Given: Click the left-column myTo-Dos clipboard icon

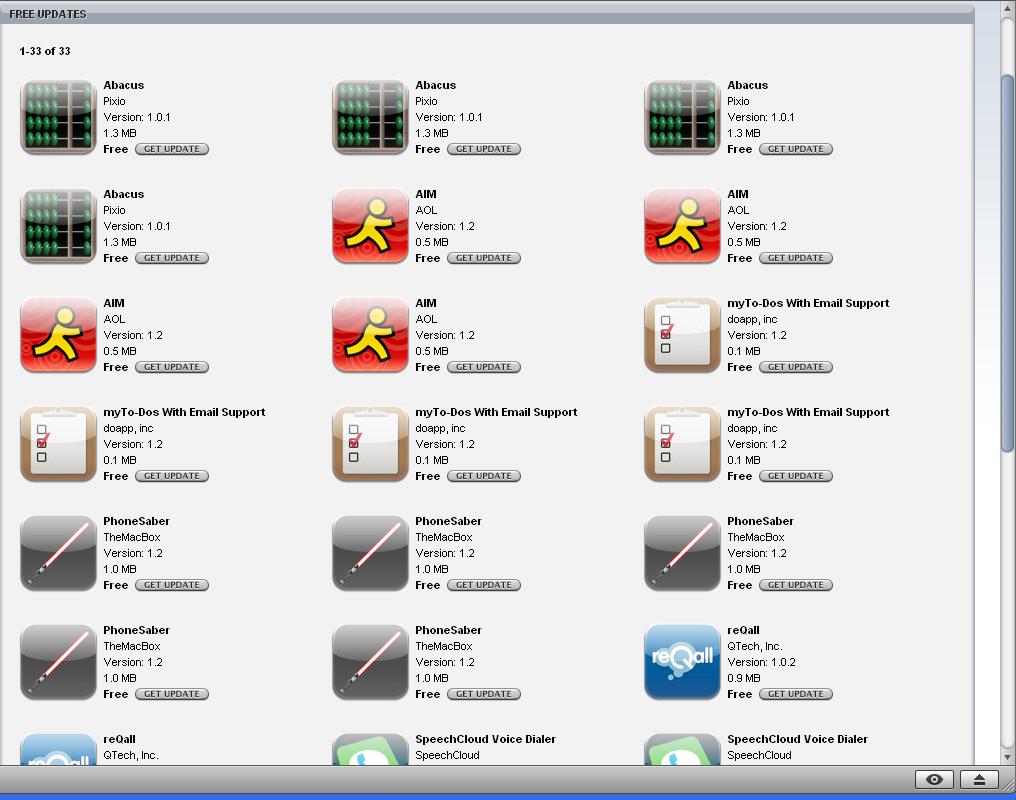Looking at the screenshot, I should [58, 444].
